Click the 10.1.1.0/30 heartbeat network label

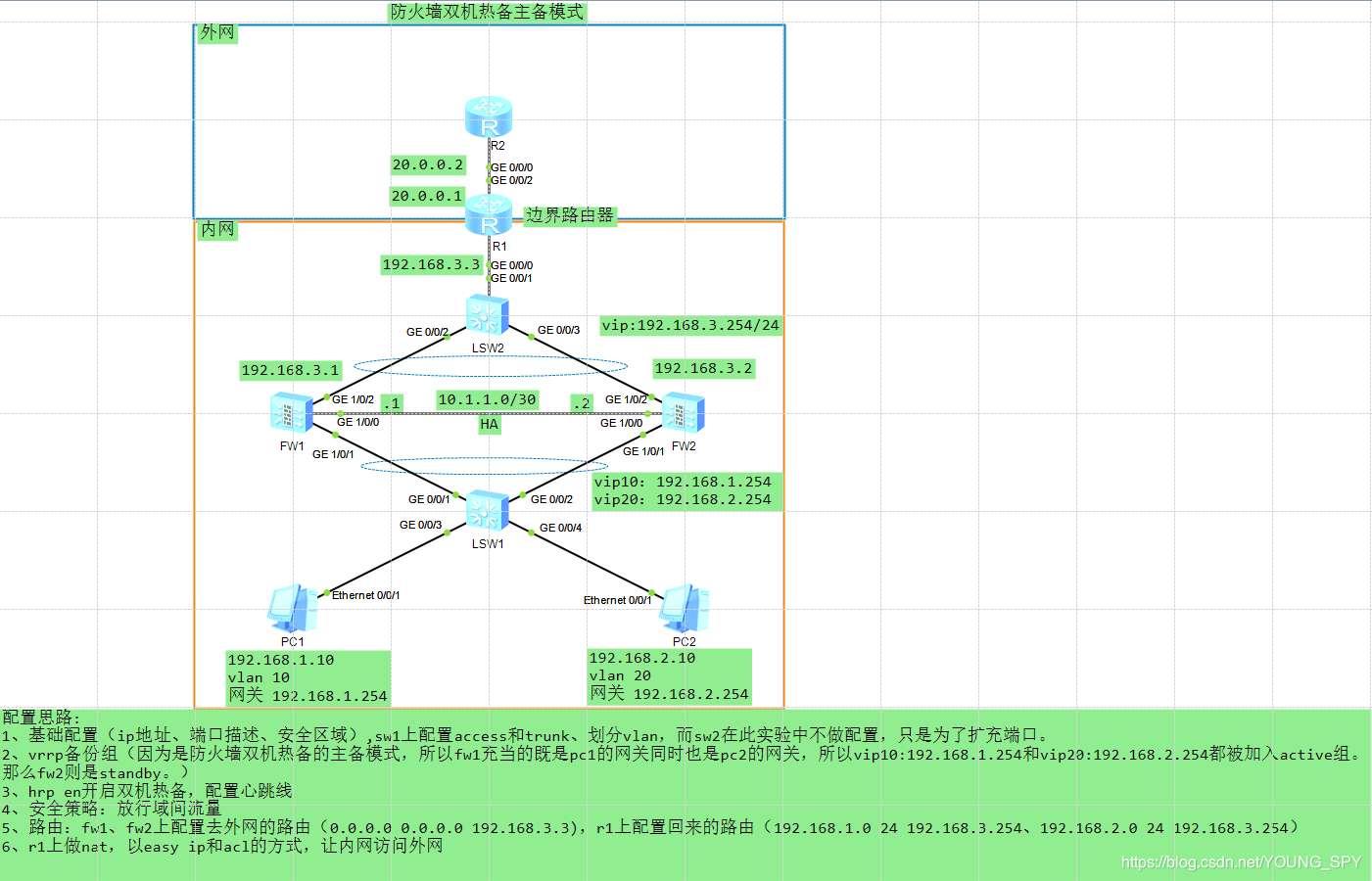pyautogui.click(x=487, y=399)
